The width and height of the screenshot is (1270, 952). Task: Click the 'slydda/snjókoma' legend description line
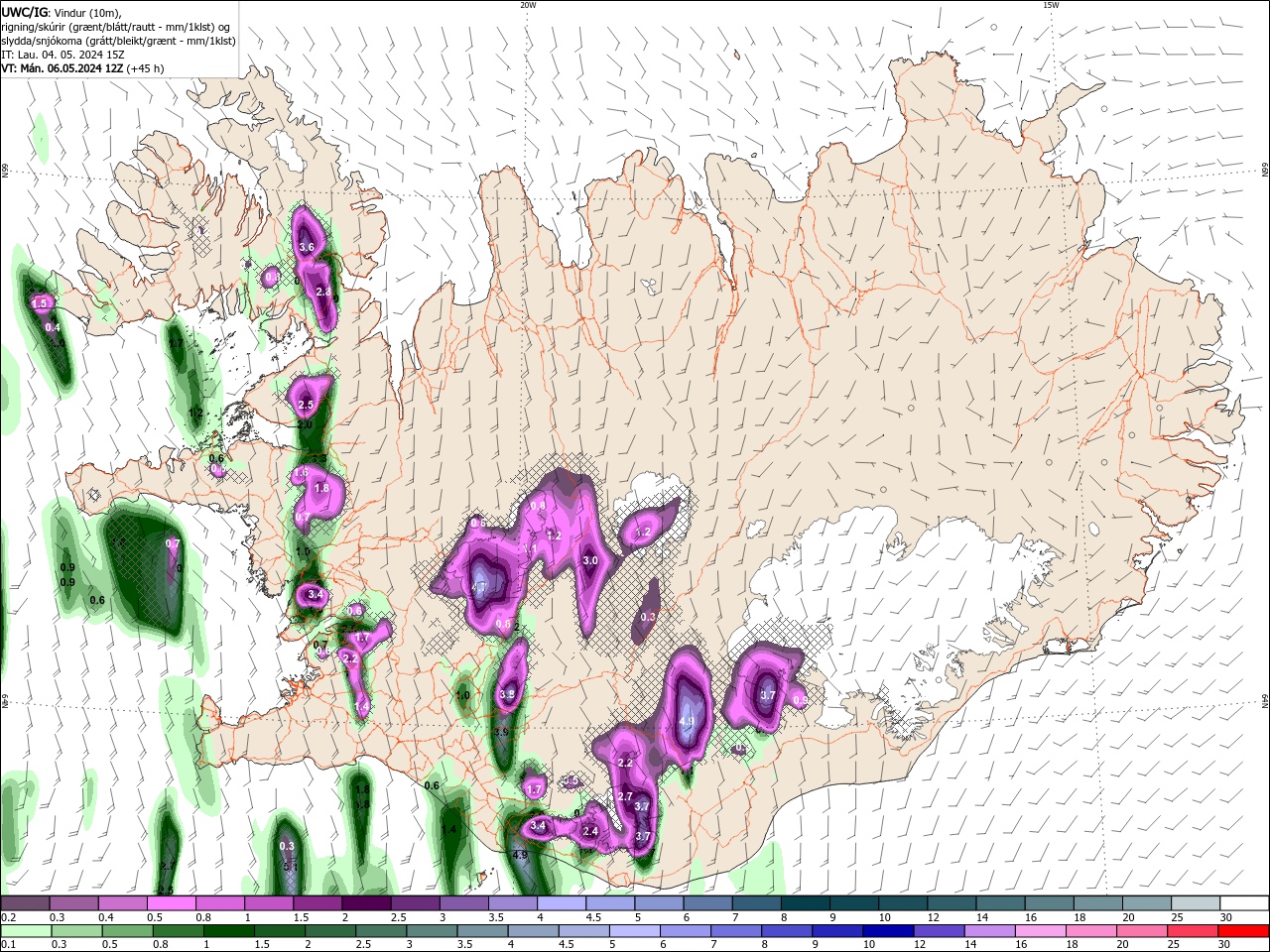pyautogui.click(x=118, y=41)
